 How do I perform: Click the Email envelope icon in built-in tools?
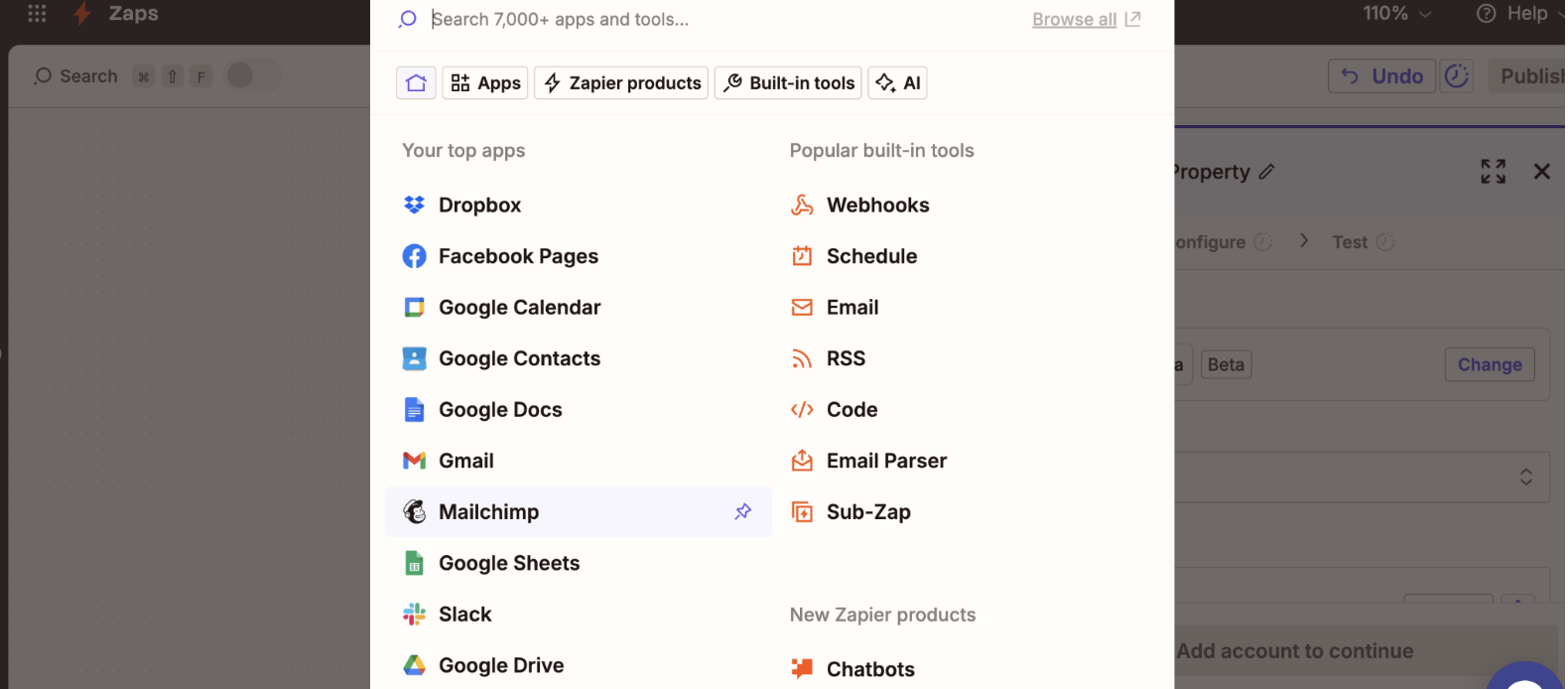[x=802, y=308]
